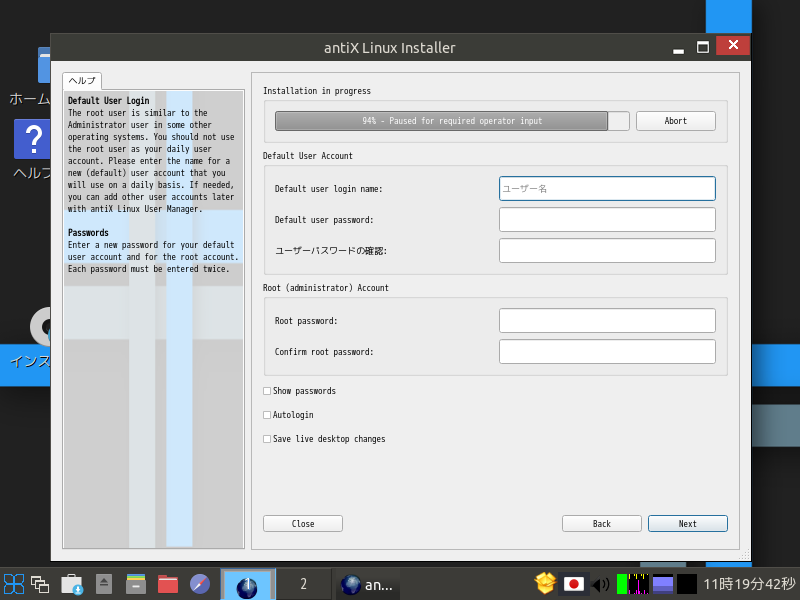Image resolution: width=800 pixels, height=600 pixels.
Task: Focus the Root password field
Action: [x=607, y=321]
